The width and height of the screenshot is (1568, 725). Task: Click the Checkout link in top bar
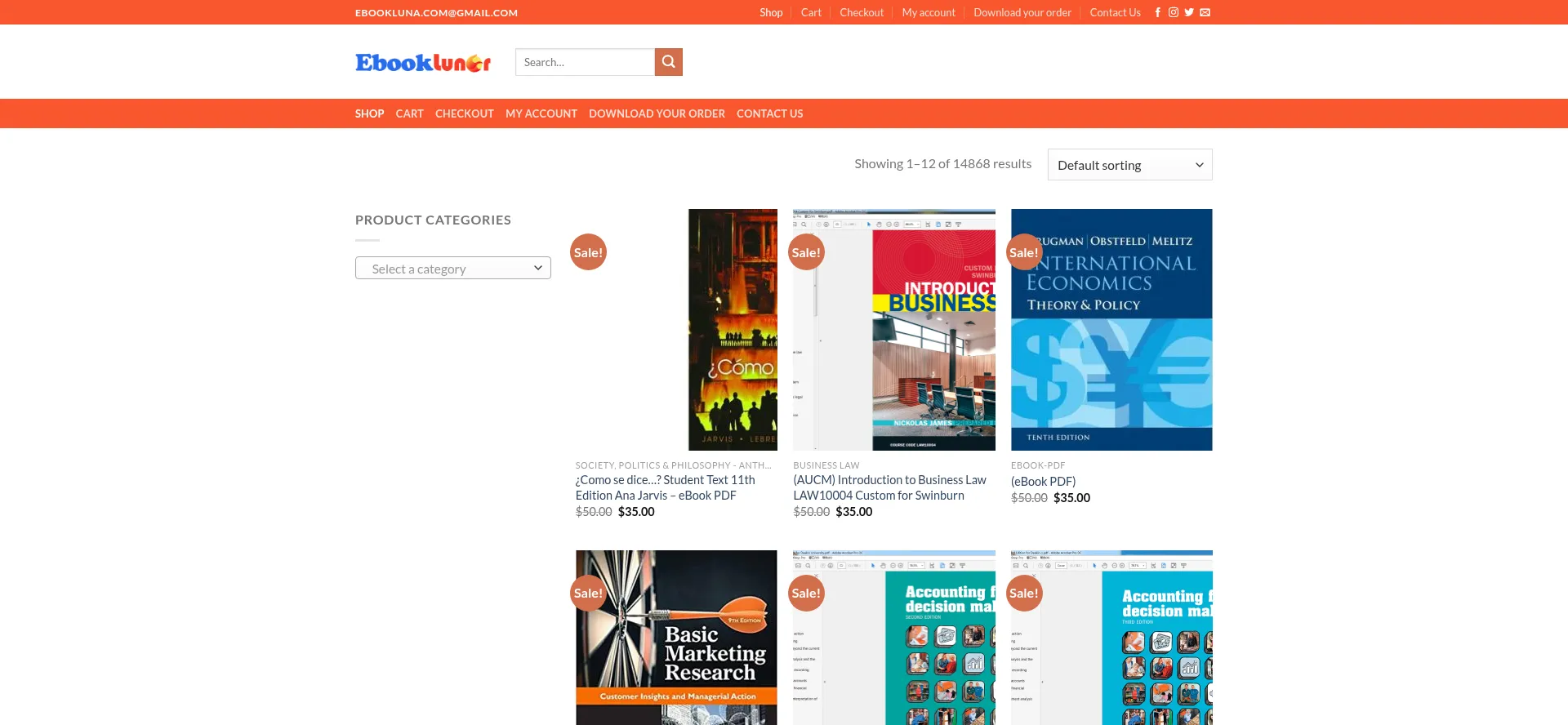861,12
